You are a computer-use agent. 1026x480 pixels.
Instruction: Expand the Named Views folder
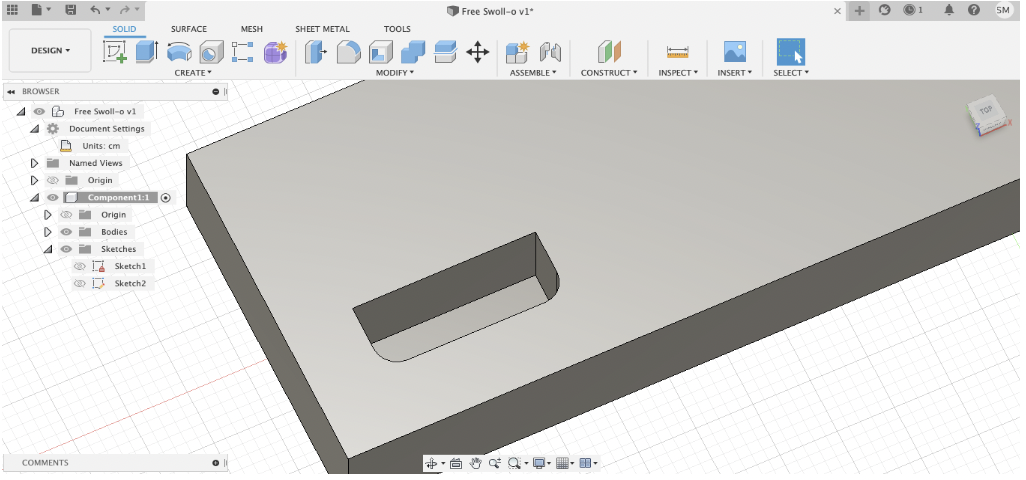coord(35,163)
